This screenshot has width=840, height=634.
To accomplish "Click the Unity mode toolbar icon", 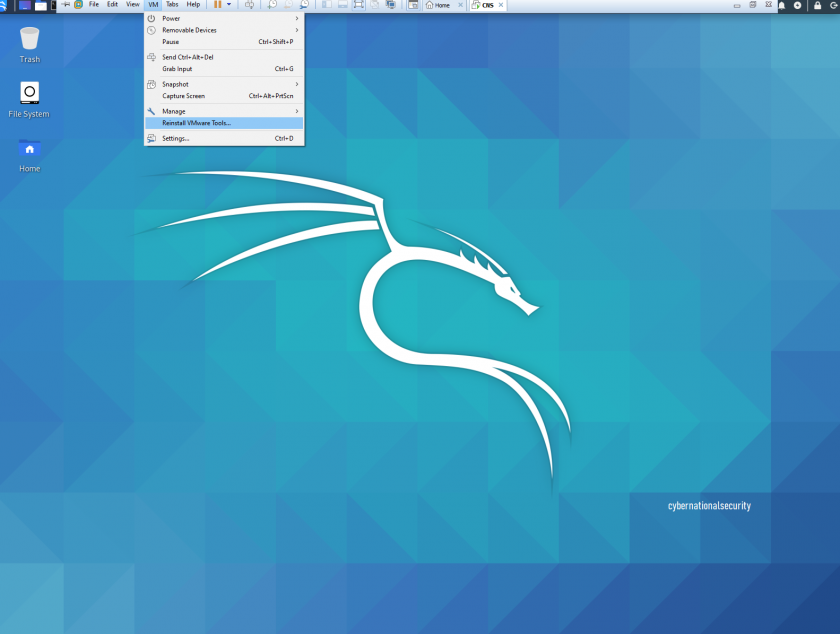I will [375, 5].
